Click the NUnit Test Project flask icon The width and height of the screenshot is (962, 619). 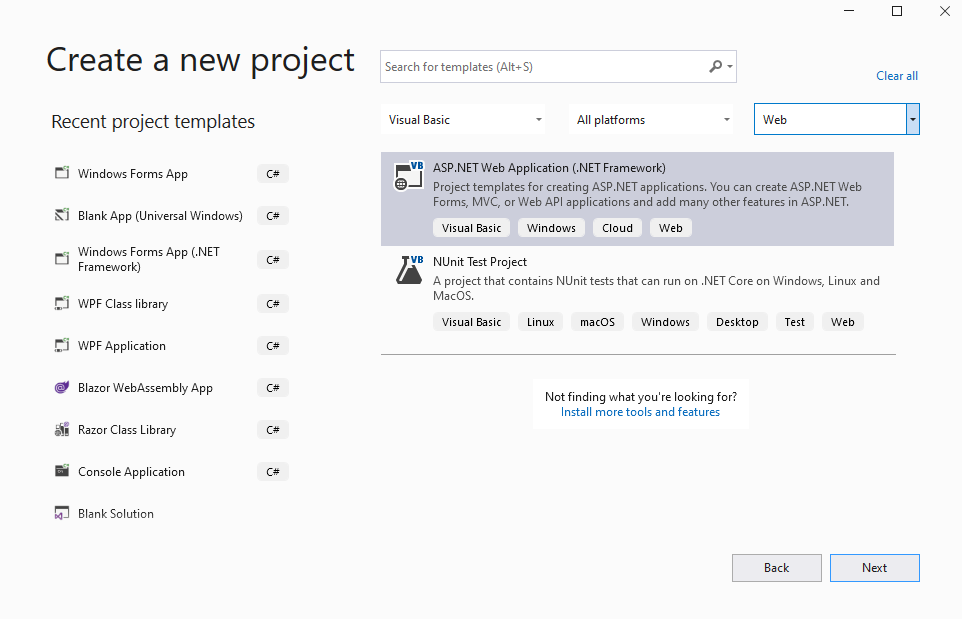coord(409,270)
